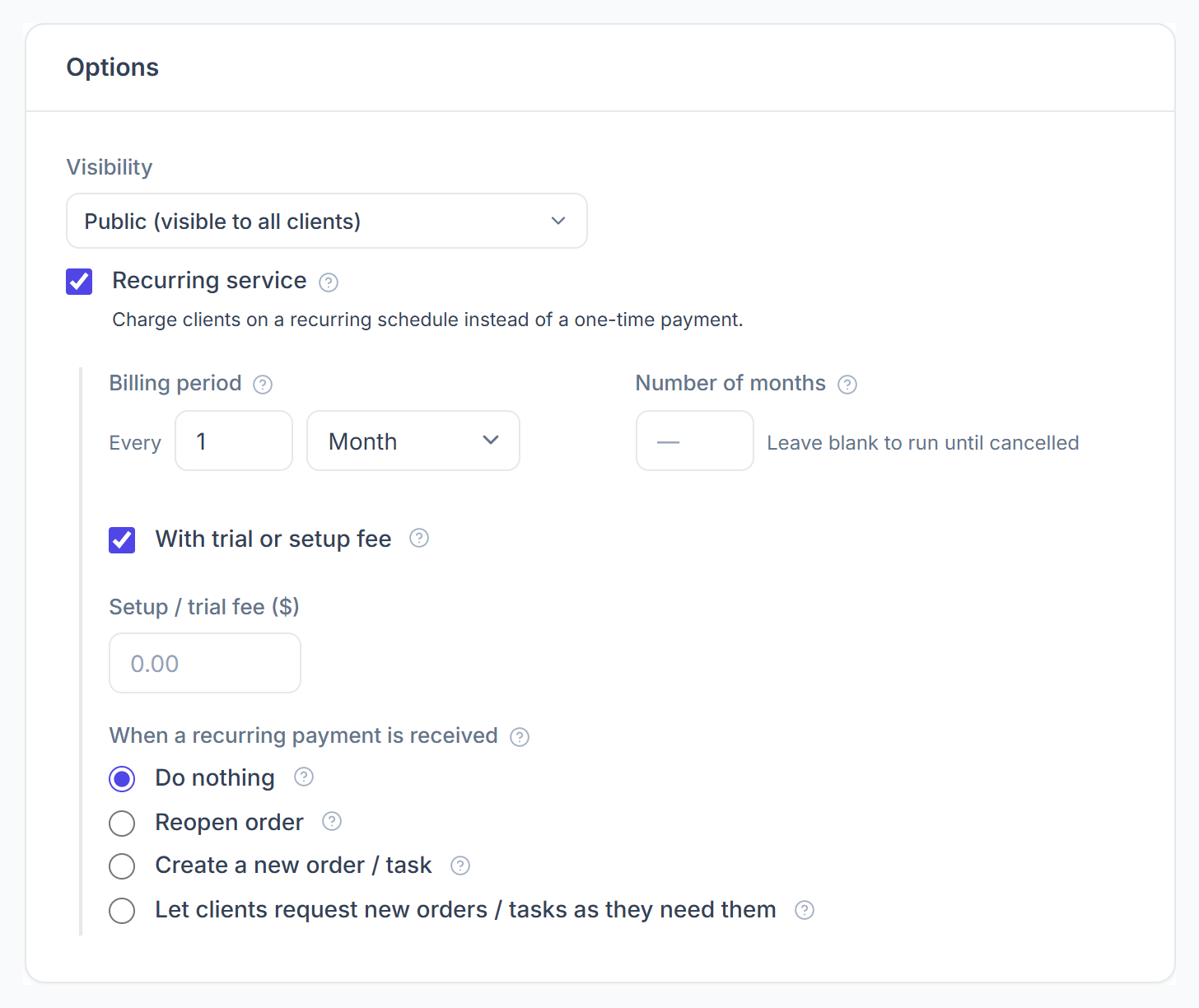Screen dimensions: 1199x1008
Task: Click the Create a new order / task label
Action: pos(293,865)
